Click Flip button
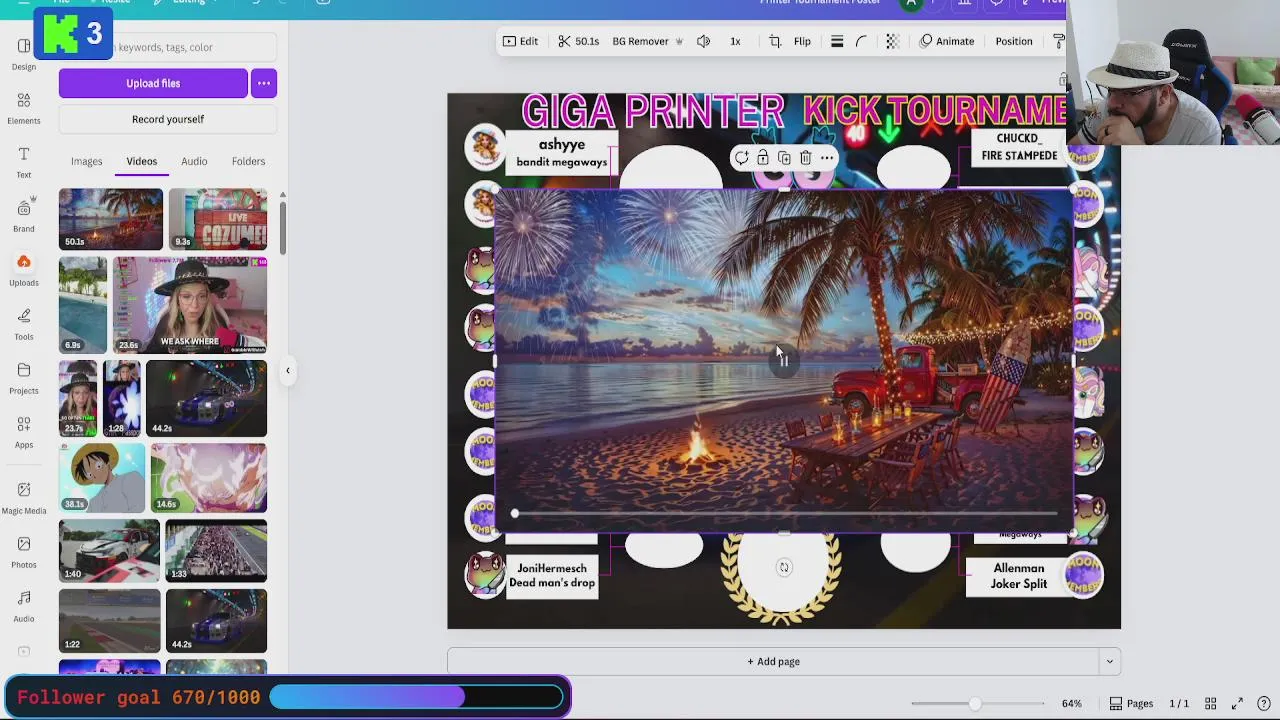The height and width of the screenshot is (720, 1280). (x=802, y=41)
